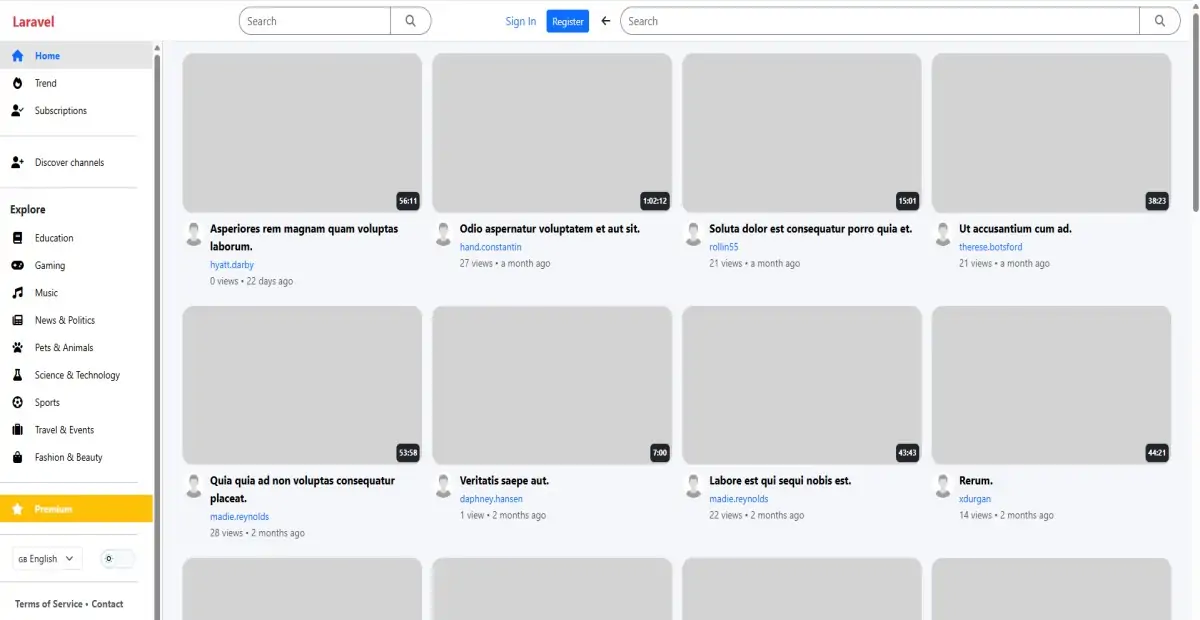Open the xdurgan channel link

coord(975,499)
